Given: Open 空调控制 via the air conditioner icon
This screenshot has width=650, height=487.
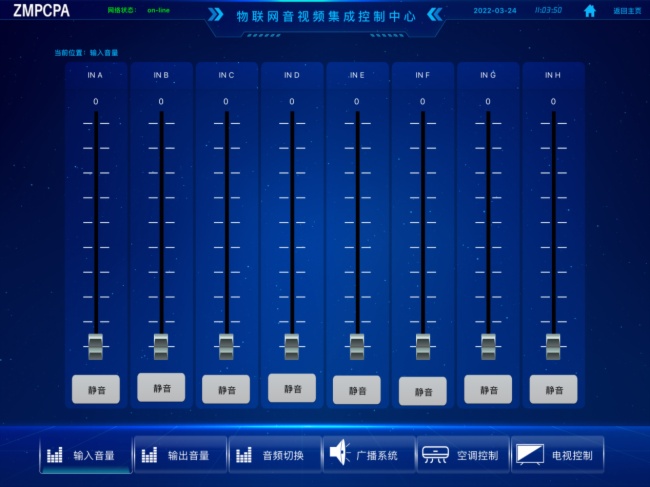Looking at the screenshot, I should [x=435, y=455].
